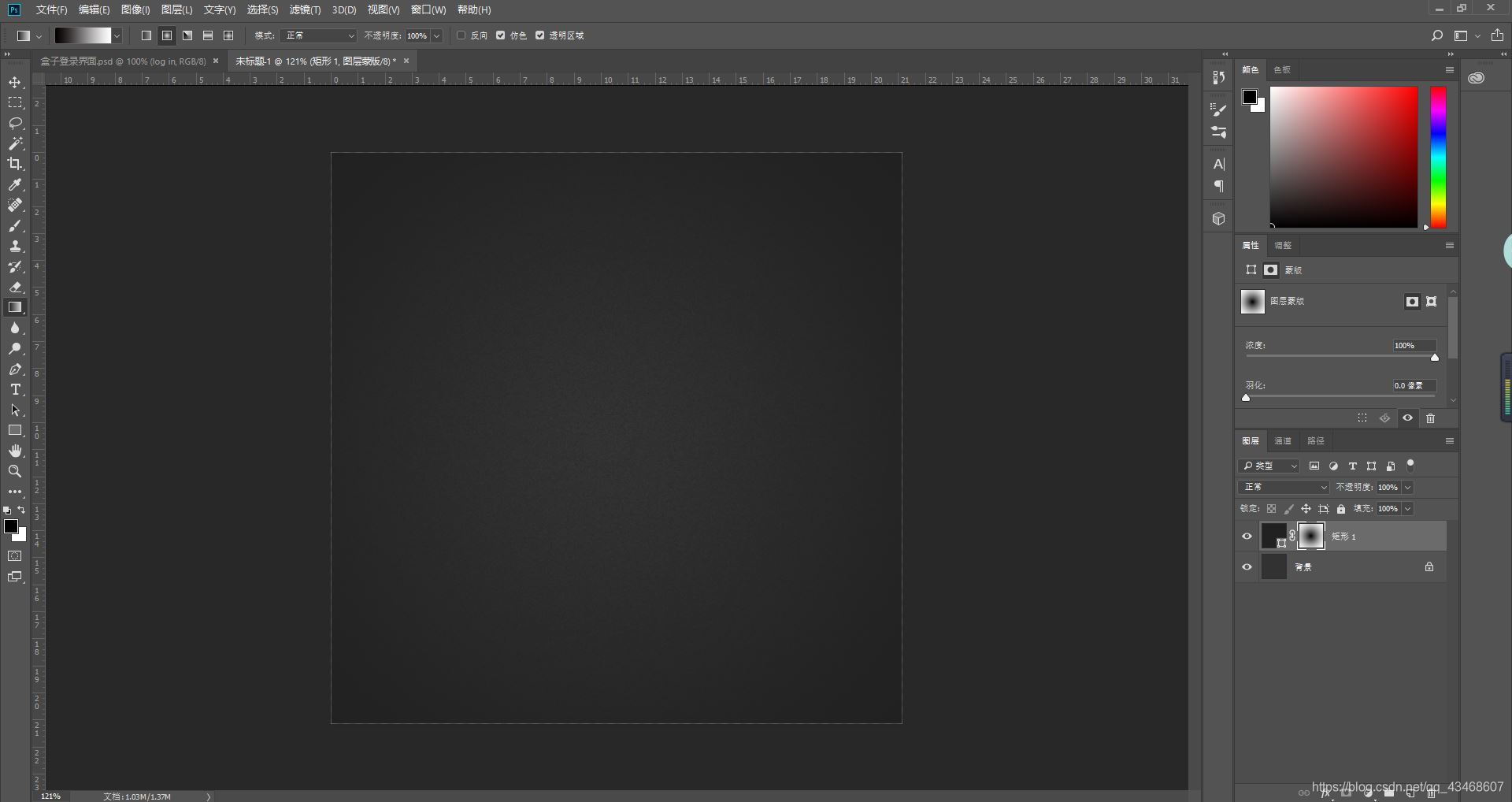
Task: Select the Healing Brush tool
Action: 15,205
